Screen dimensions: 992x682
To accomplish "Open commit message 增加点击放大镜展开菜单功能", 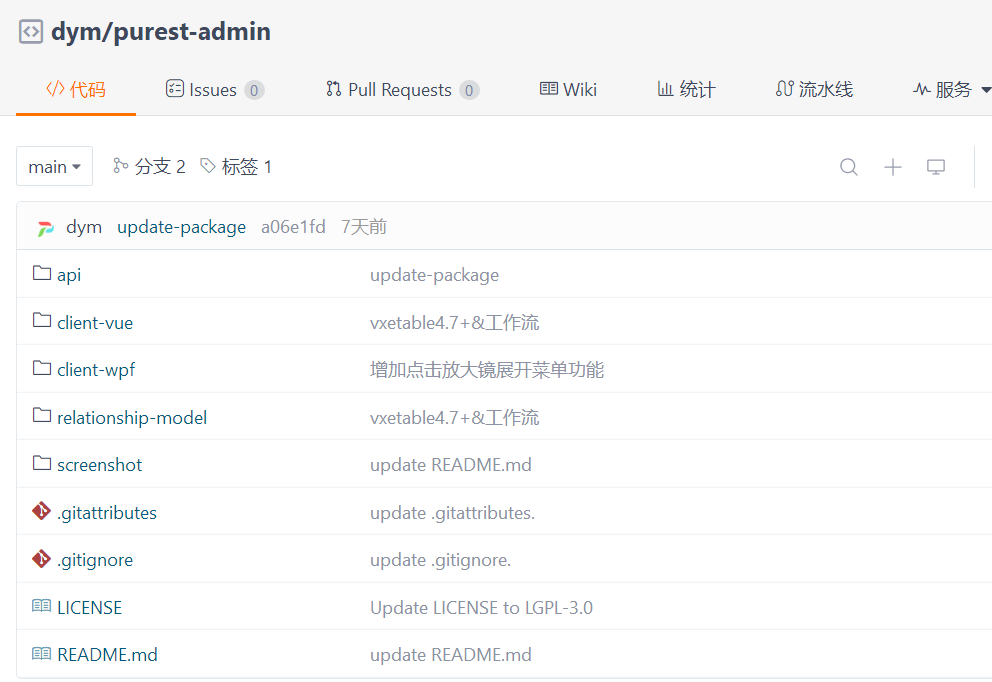I will coord(487,370).
